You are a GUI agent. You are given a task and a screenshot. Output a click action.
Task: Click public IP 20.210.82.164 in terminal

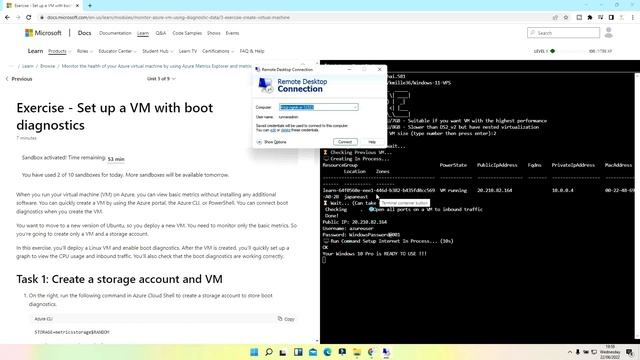[x=494, y=190]
